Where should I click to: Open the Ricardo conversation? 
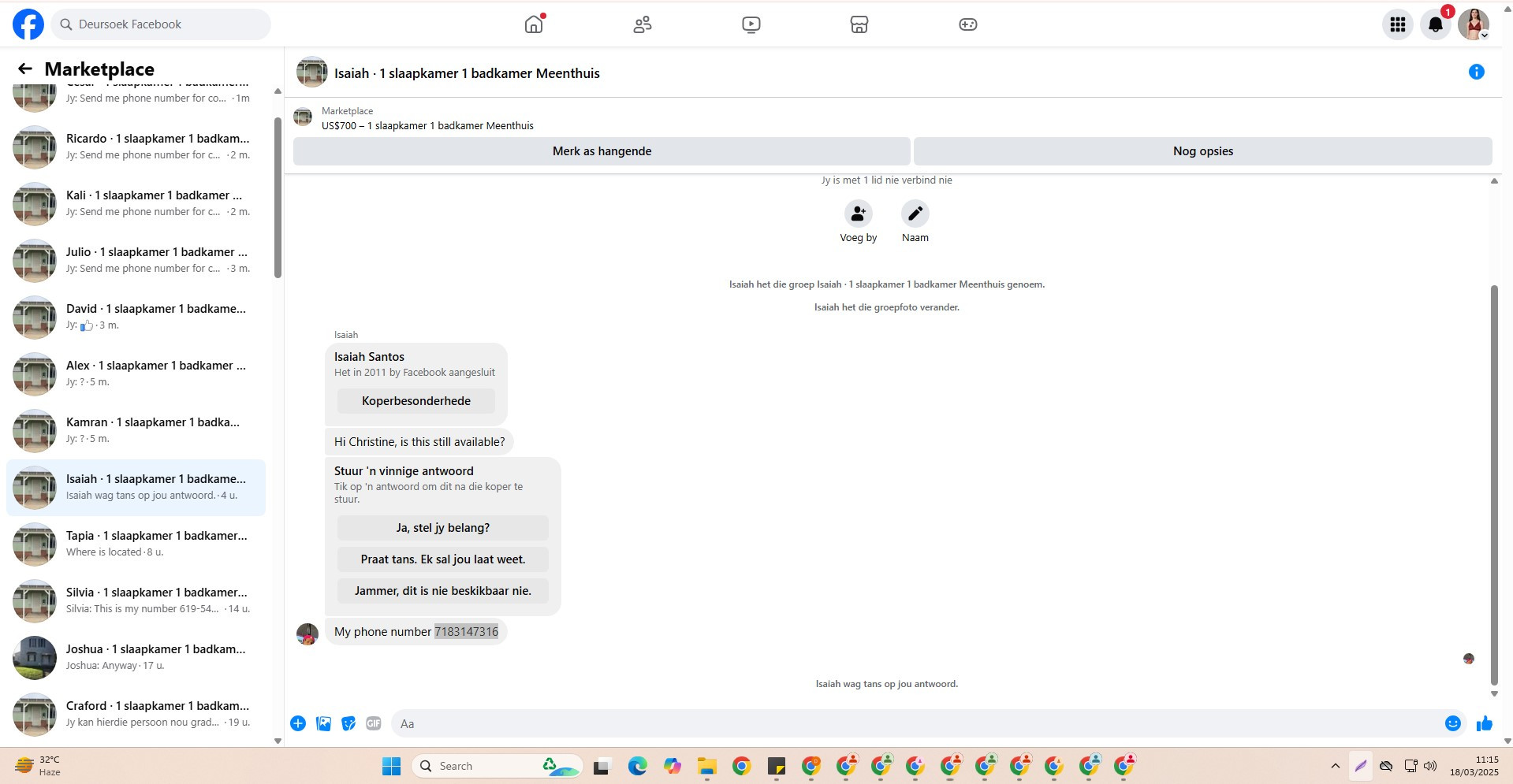click(136, 147)
